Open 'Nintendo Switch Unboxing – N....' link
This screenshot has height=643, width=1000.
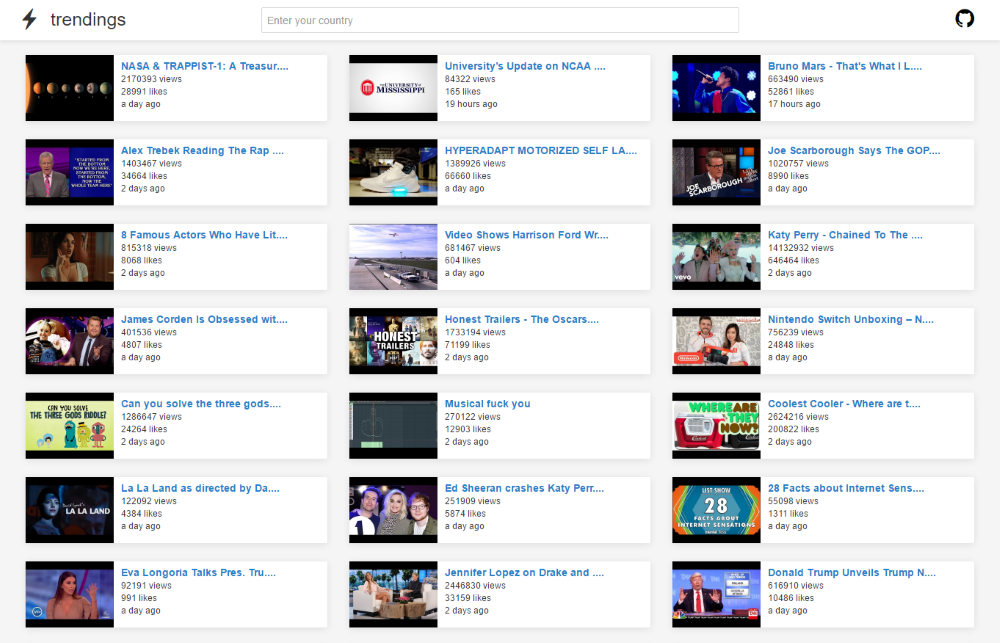pos(851,319)
